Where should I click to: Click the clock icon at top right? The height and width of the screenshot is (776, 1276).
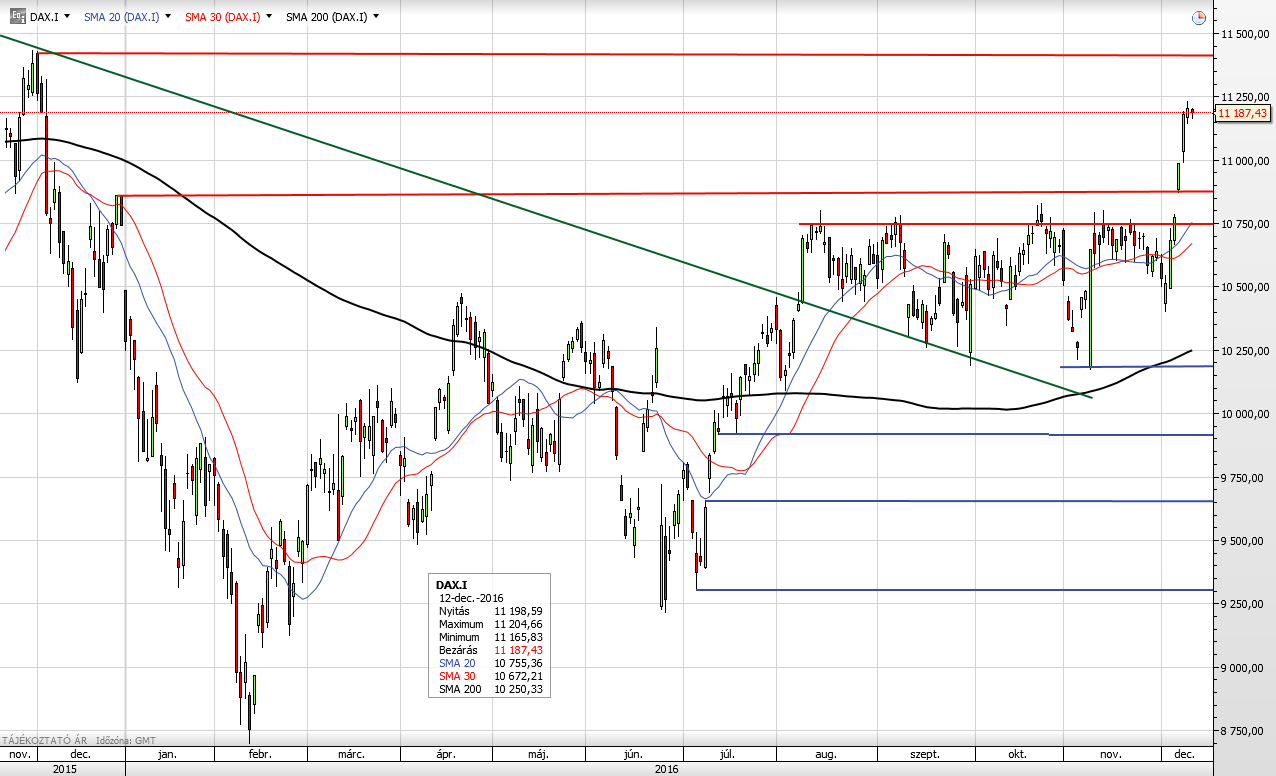(x=1199, y=18)
